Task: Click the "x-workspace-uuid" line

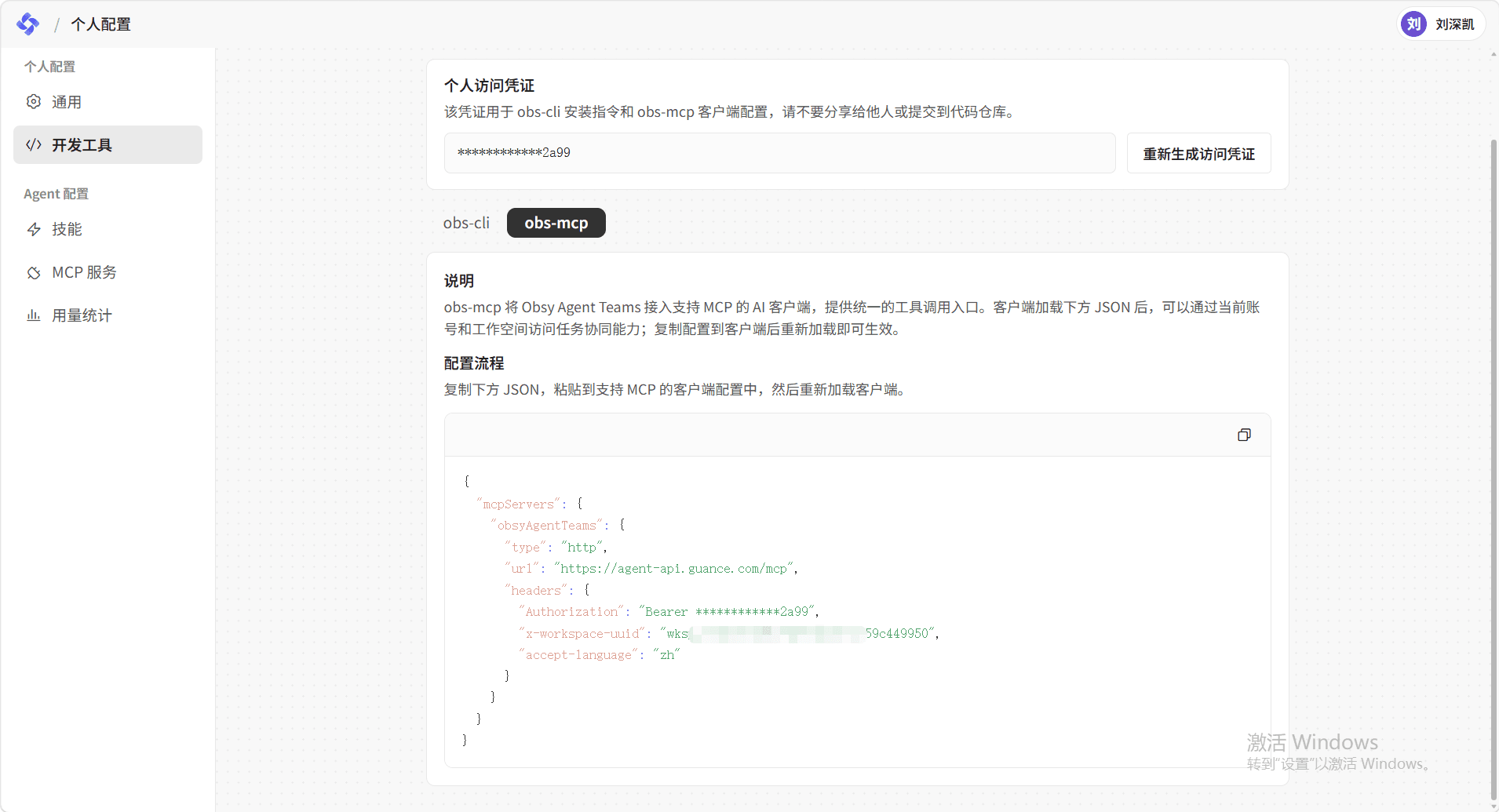Action: pos(729,633)
